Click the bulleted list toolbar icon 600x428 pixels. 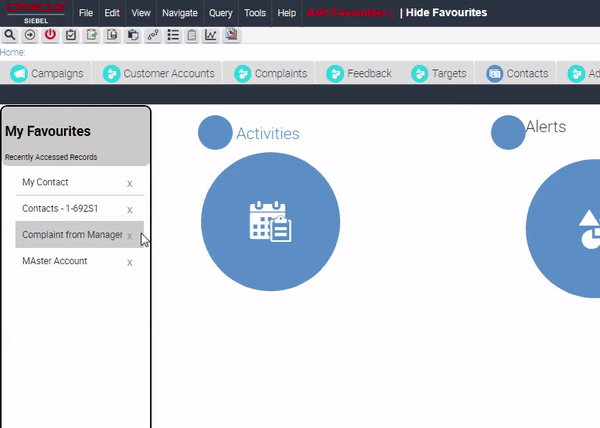[x=173, y=35]
